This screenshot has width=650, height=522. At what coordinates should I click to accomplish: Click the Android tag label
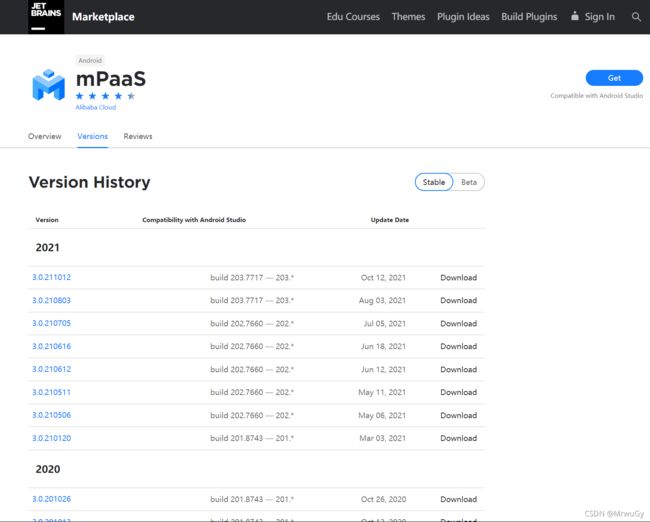pyautogui.click(x=90, y=61)
